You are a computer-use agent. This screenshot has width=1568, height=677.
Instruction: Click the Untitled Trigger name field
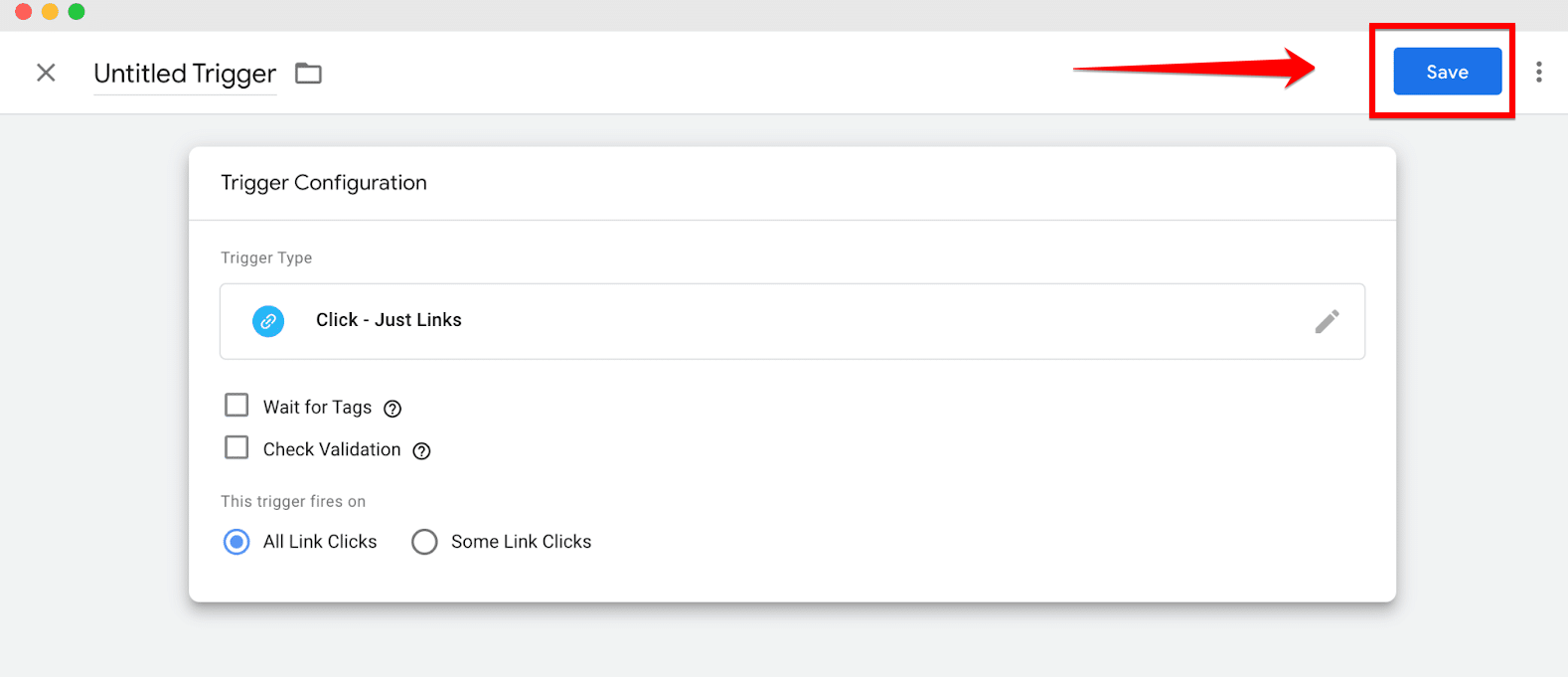(185, 74)
